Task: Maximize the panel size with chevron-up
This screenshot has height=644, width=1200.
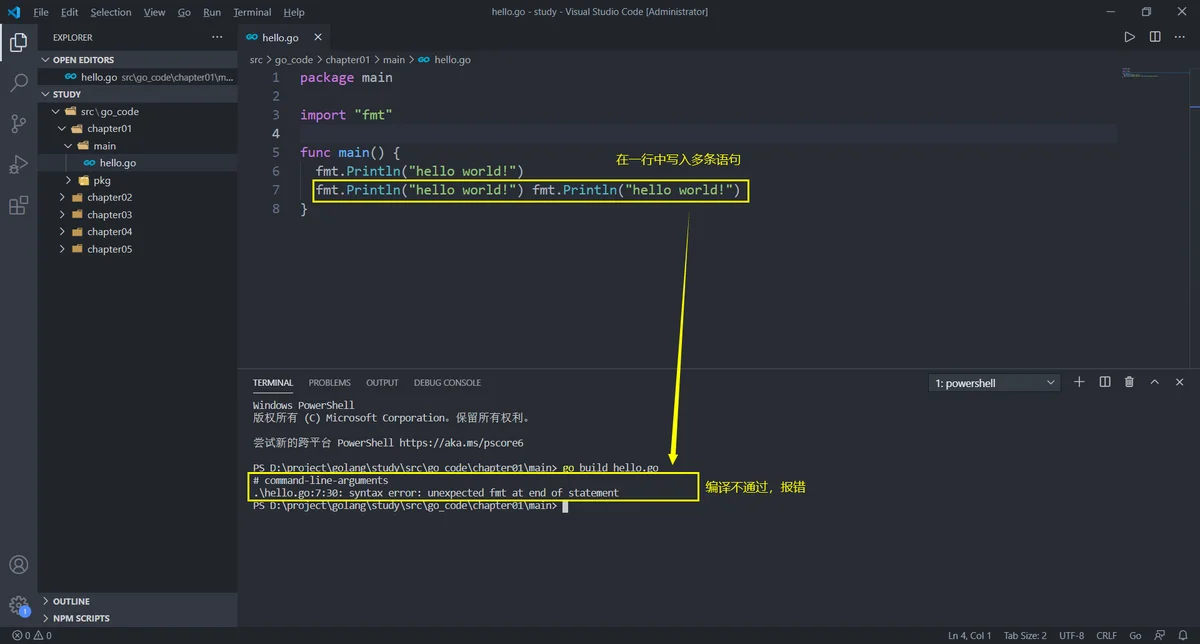Action: (x=1155, y=382)
